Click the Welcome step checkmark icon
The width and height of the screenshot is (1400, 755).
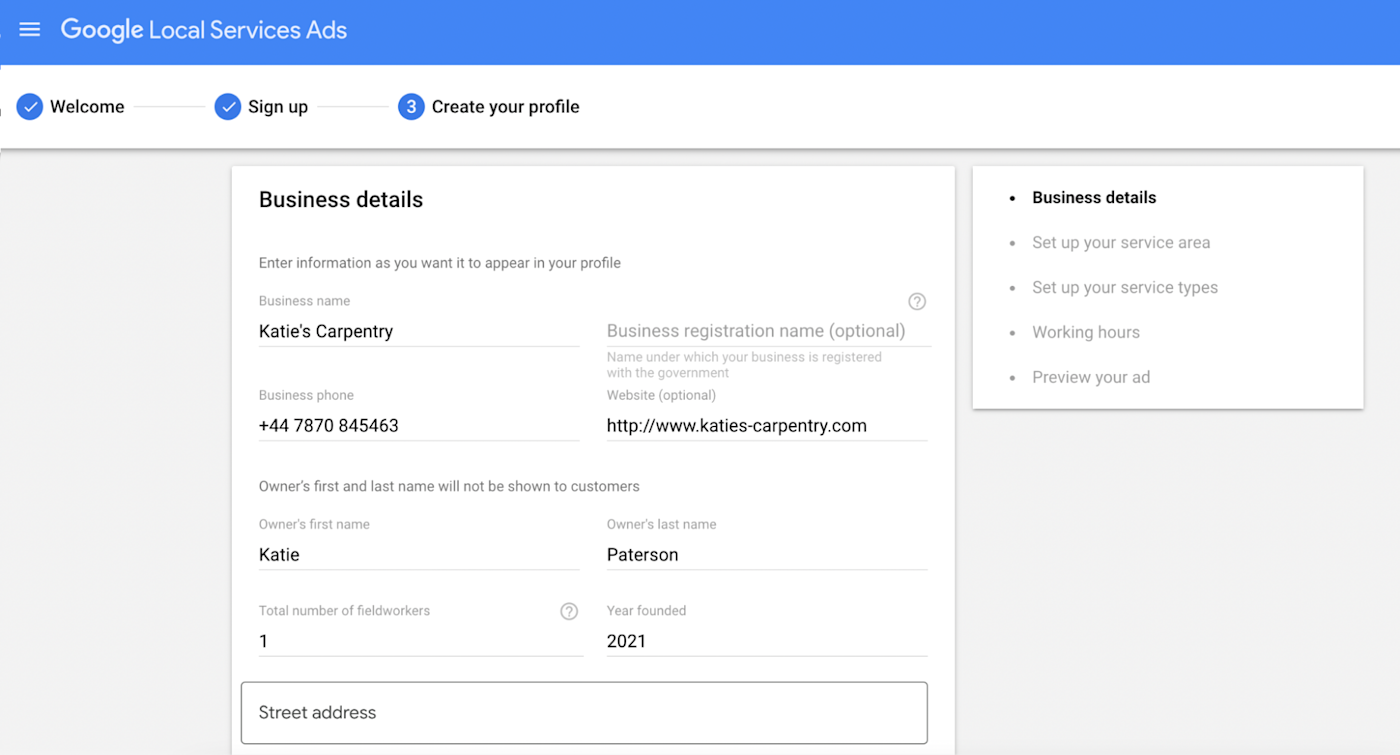click(30, 107)
